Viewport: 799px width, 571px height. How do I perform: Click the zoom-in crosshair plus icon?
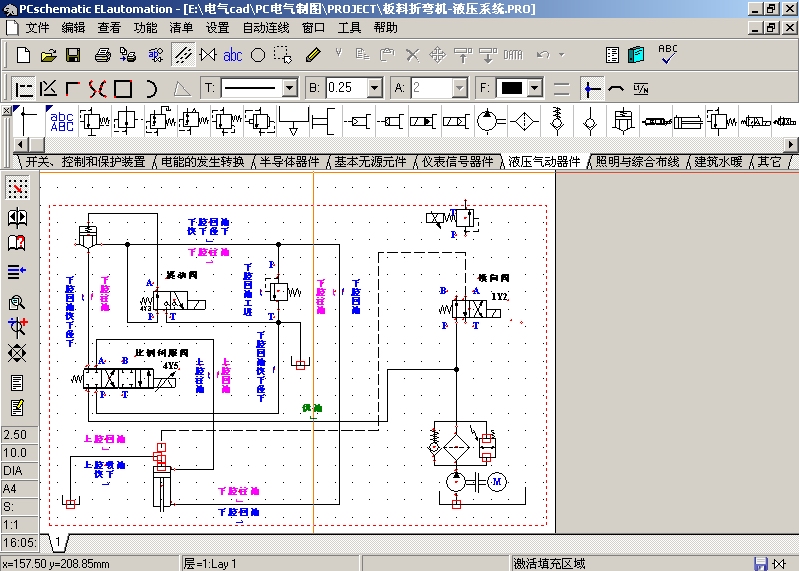tap(17, 328)
